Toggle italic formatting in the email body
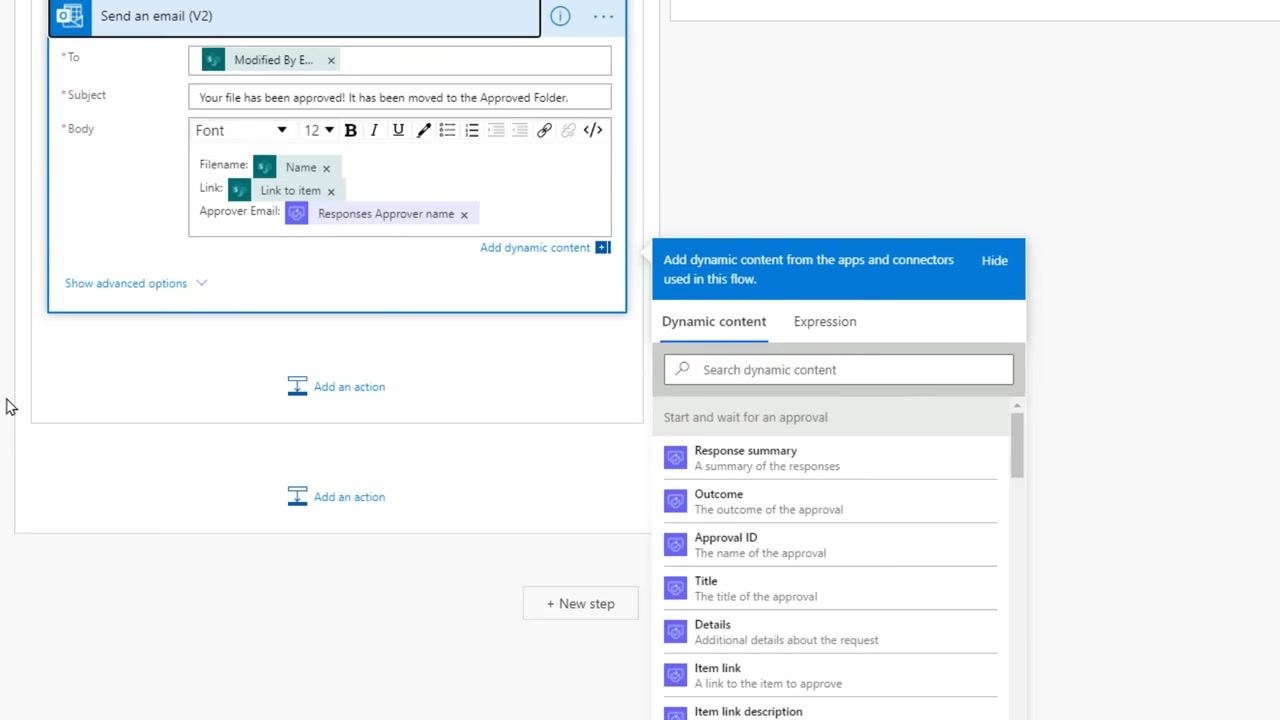1280x720 pixels. 374,130
